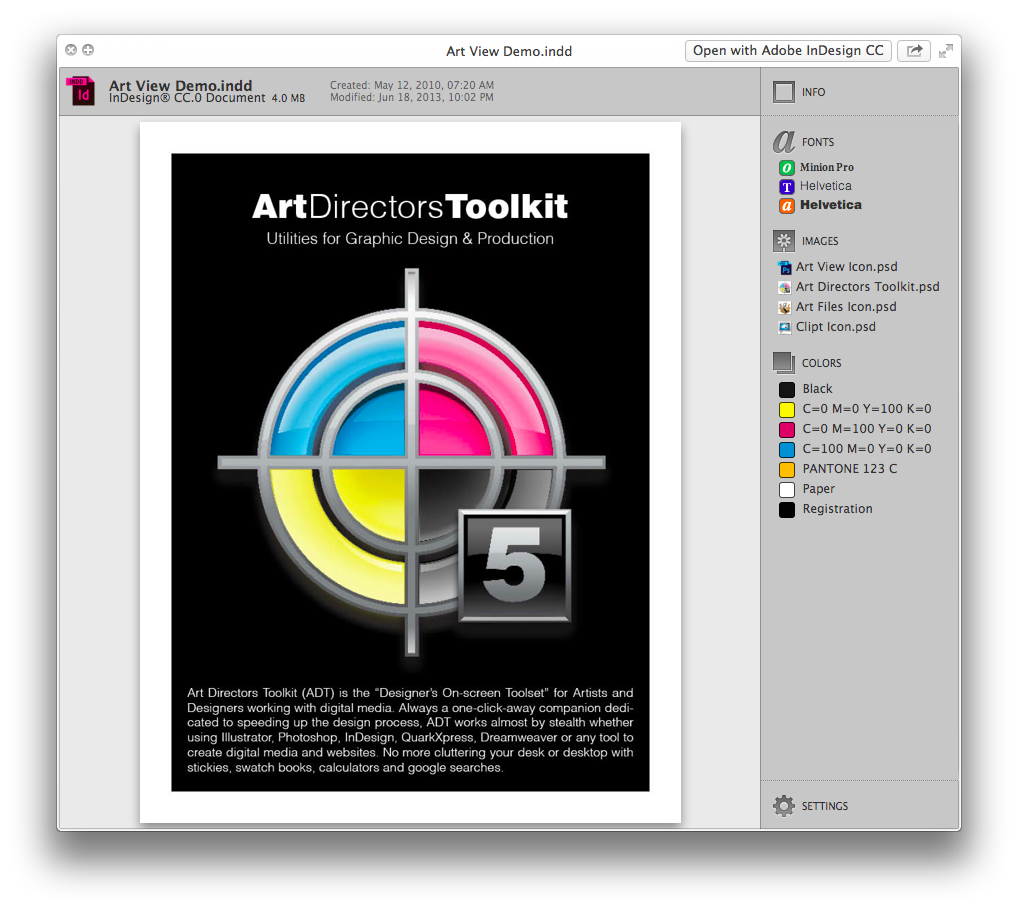
Task: Open with Adobe InDesign CC button
Action: click(788, 51)
